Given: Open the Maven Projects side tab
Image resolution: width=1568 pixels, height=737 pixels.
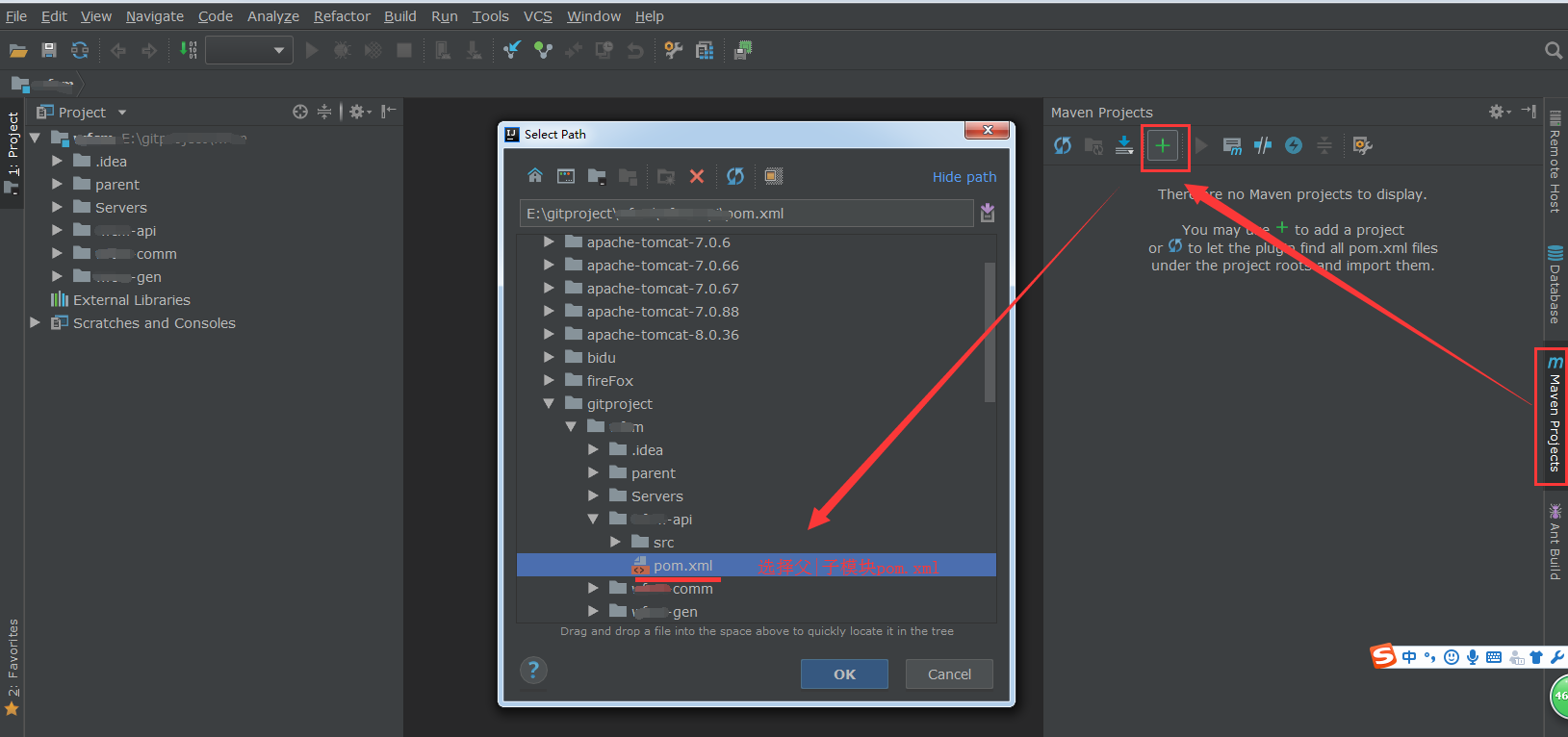Looking at the screenshot, I should point(1554,415).
